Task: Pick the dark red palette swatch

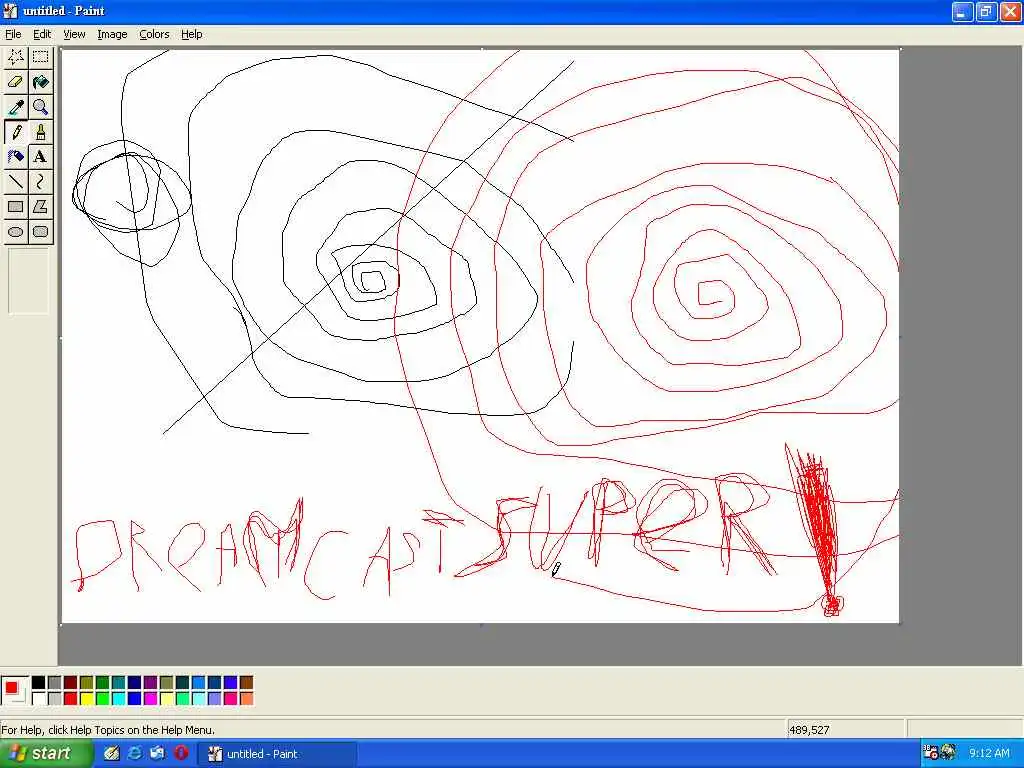Action: (71, 682)
